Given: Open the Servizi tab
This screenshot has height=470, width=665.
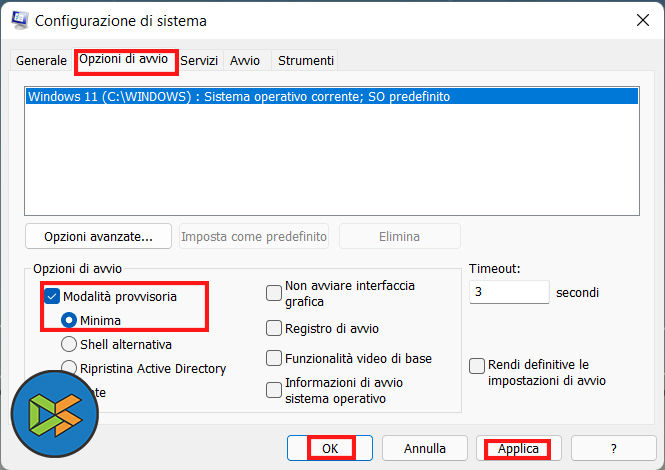Looking at the screenshot, I should click(x=199, y=61).
